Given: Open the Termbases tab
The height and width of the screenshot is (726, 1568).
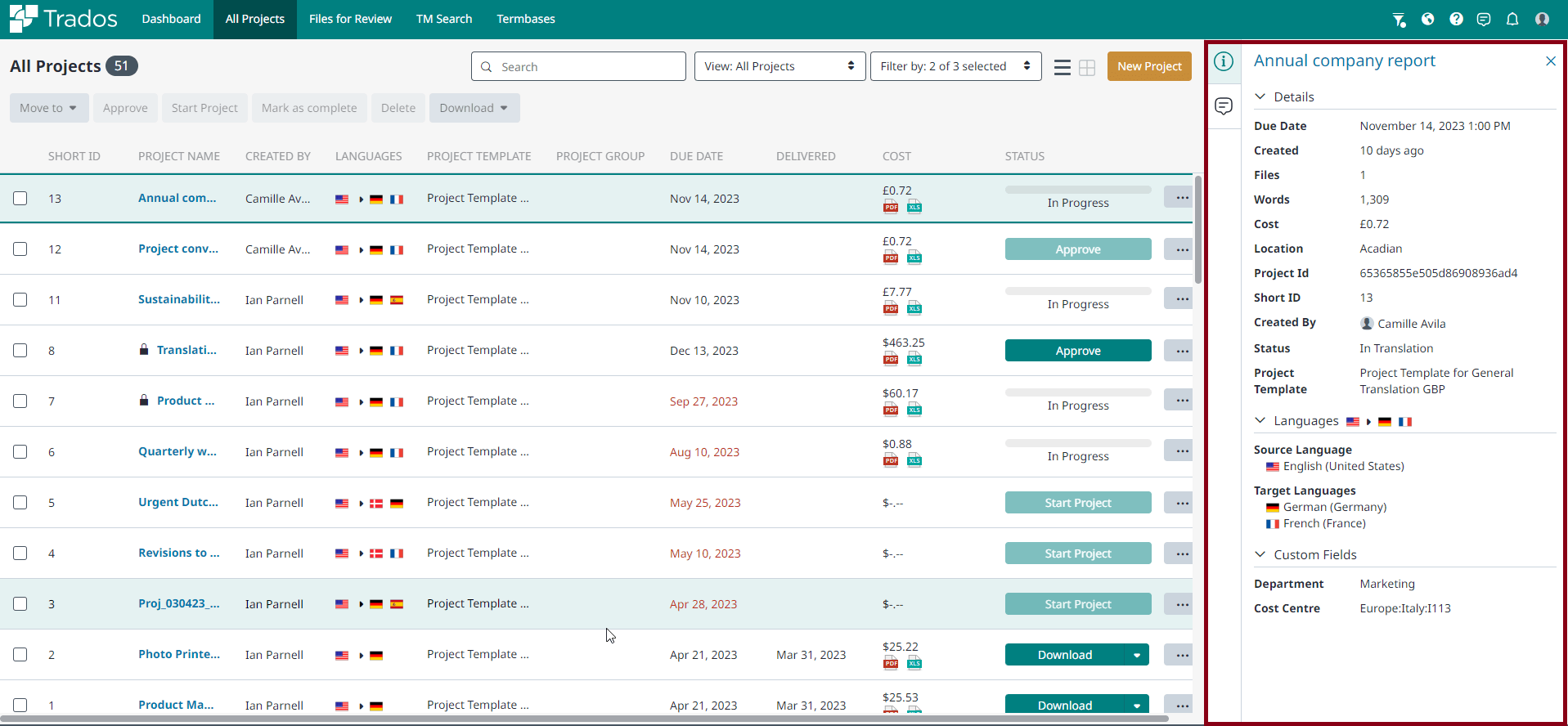Looking at the screenshot, I should [x=526, y=19].
